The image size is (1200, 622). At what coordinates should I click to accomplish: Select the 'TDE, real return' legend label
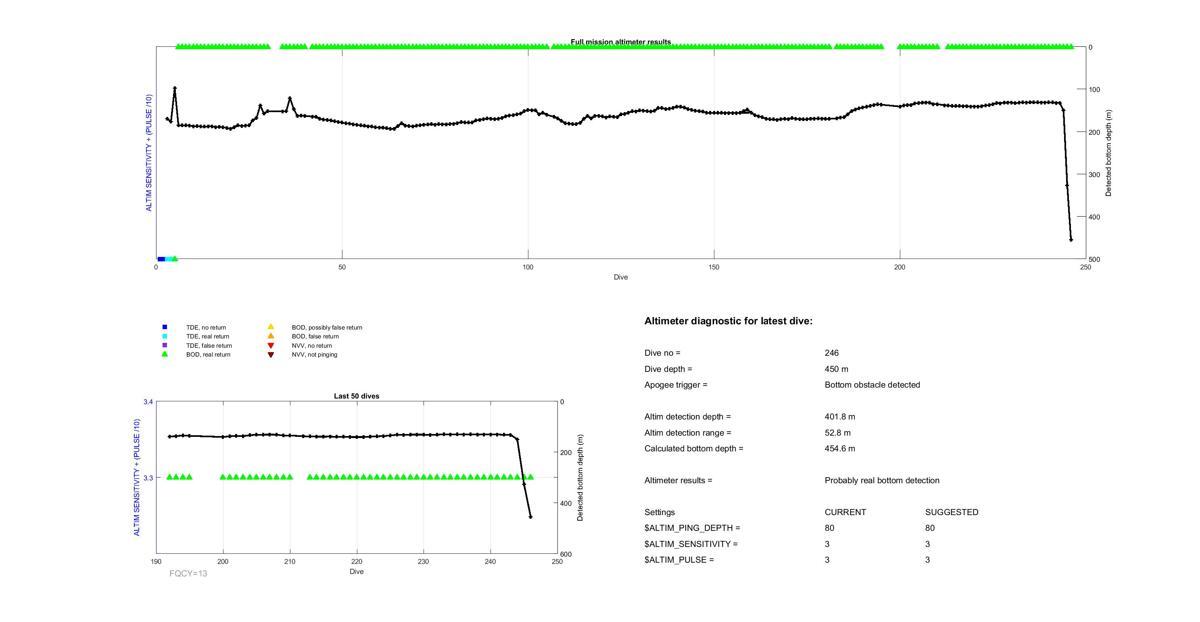tap(208, 336)
